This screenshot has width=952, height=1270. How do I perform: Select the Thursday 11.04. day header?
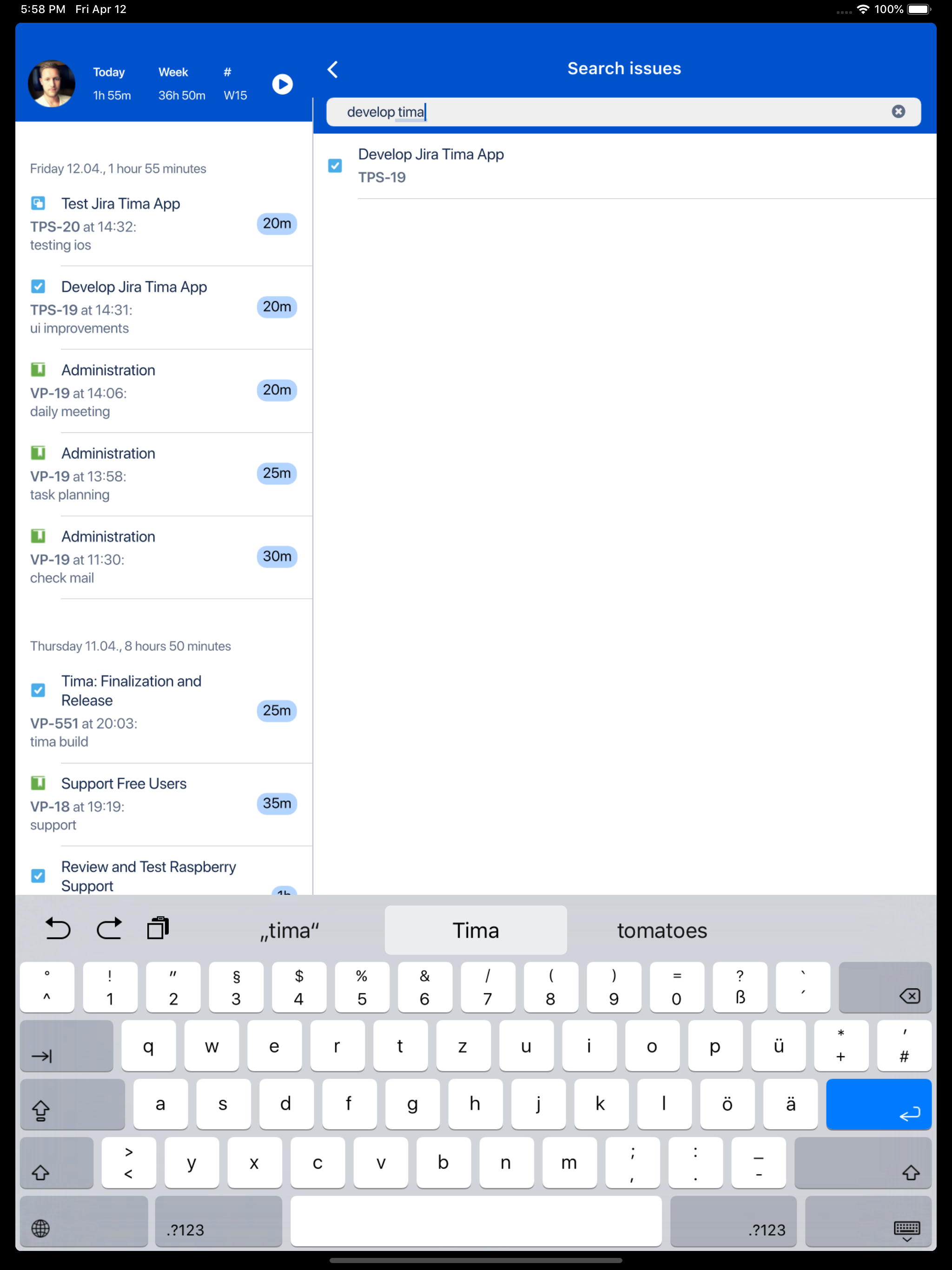(130, 647)
